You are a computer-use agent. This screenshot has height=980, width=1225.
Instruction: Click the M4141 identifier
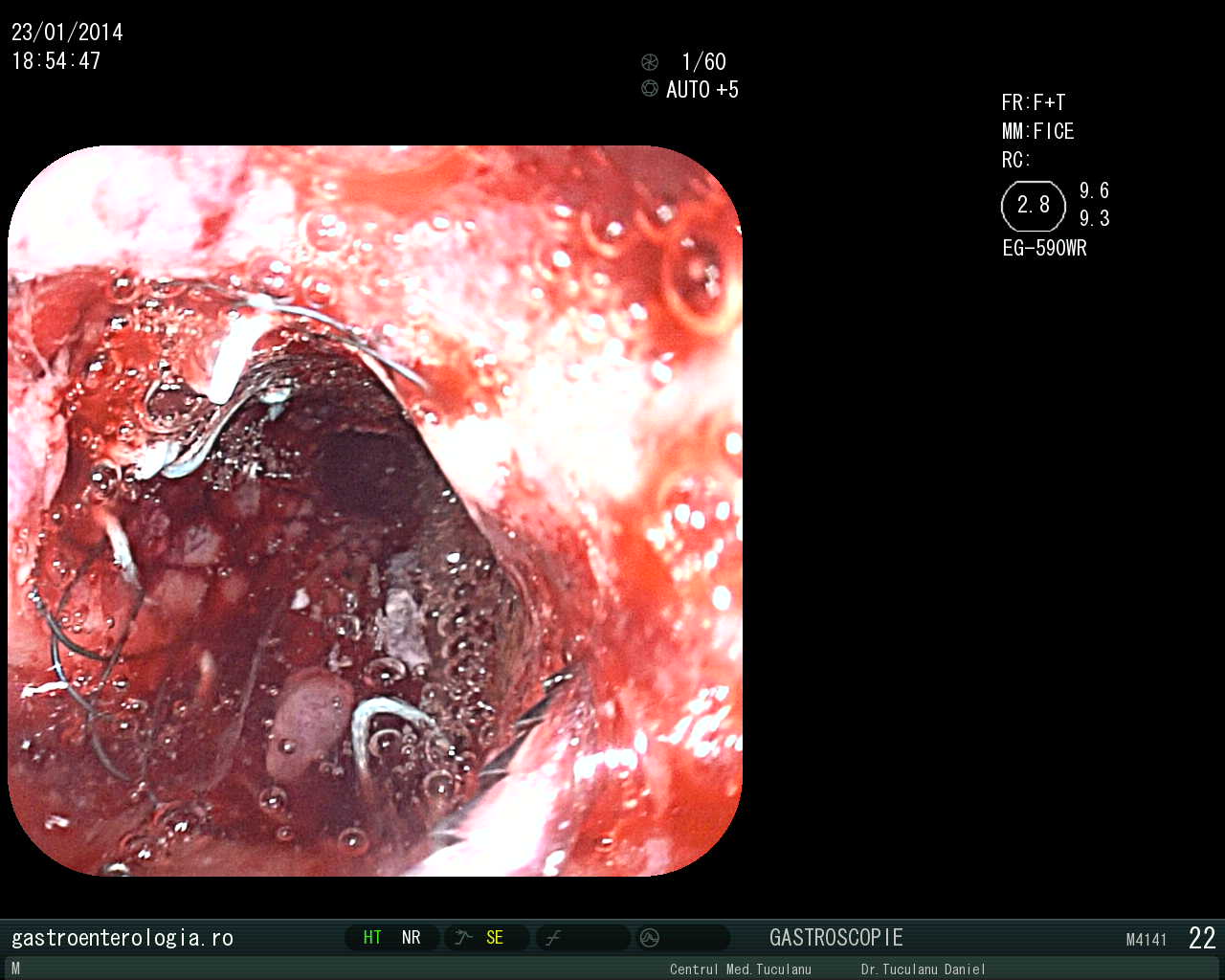(x=1147, y=940)
